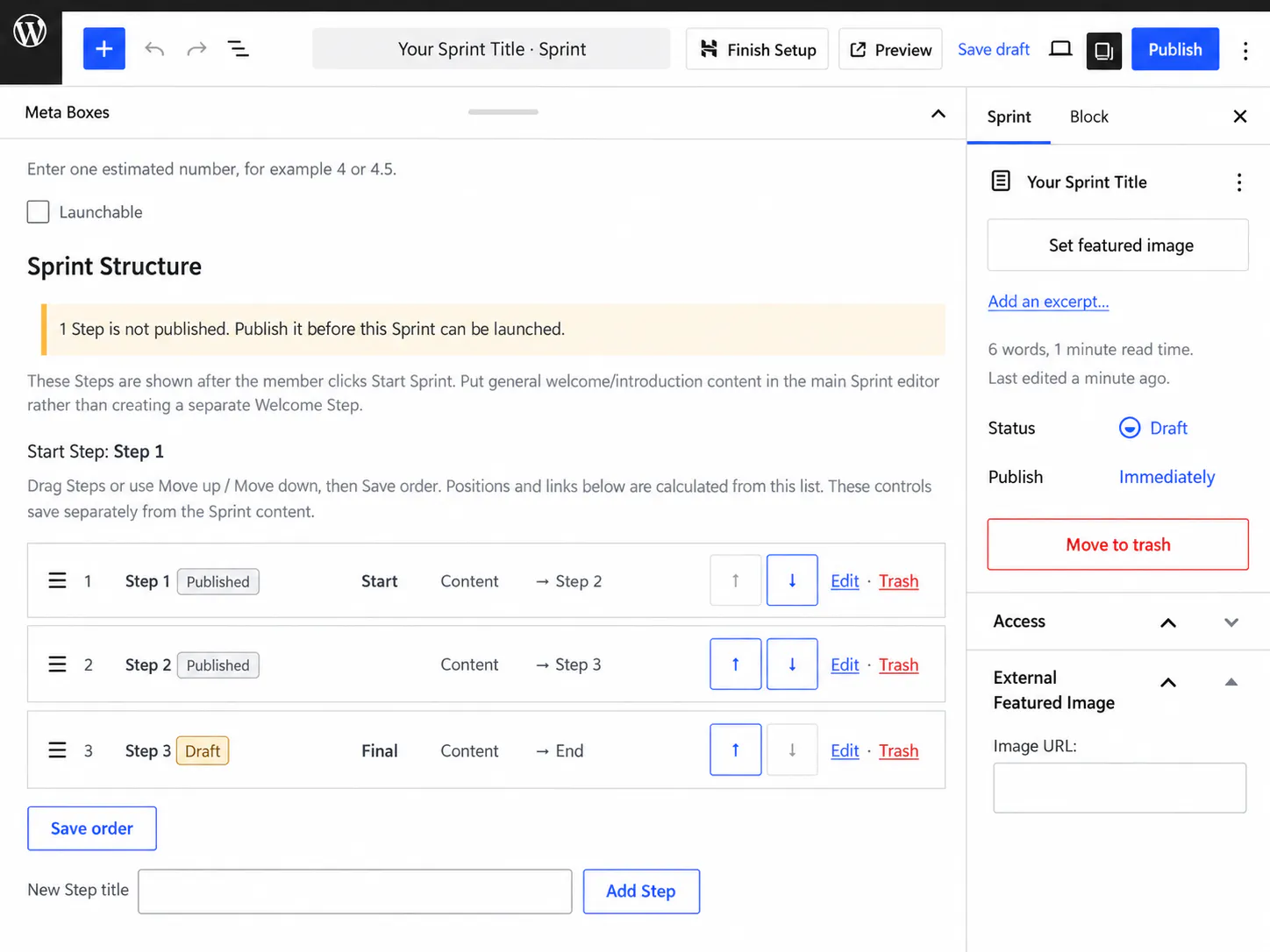Image resolution: width=1270 pixels, height=952 pixels.
Task: Open the document overview list view
Action: tap(239, 49)
